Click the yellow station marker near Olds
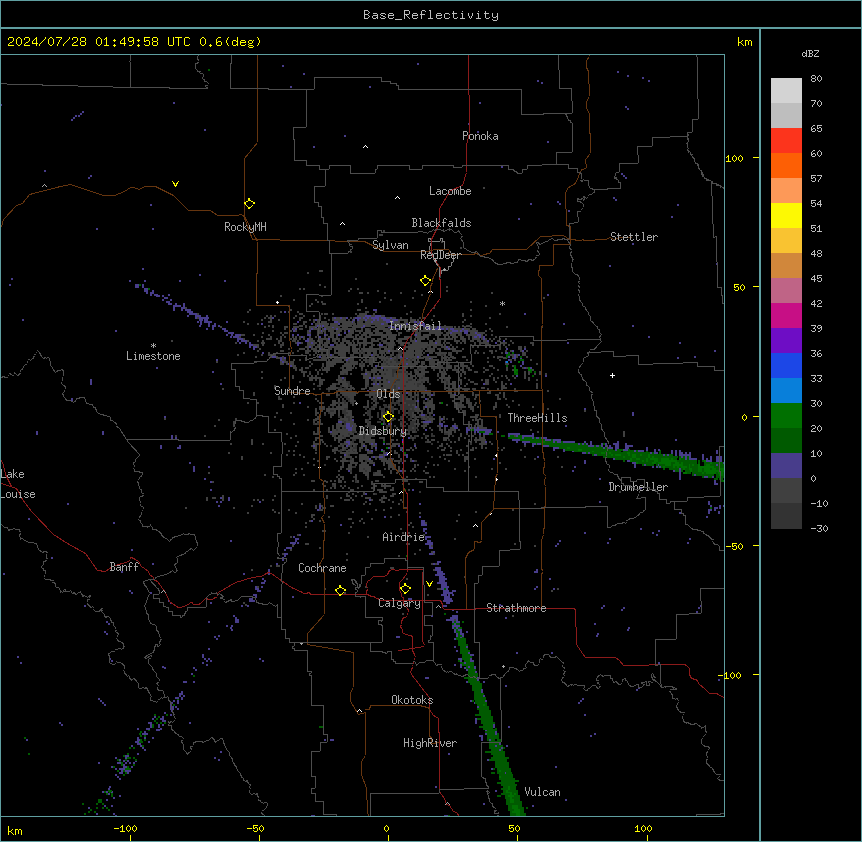The height and width of the screenshot is (842, 862). pyautogui.click(x=388, y=417)
